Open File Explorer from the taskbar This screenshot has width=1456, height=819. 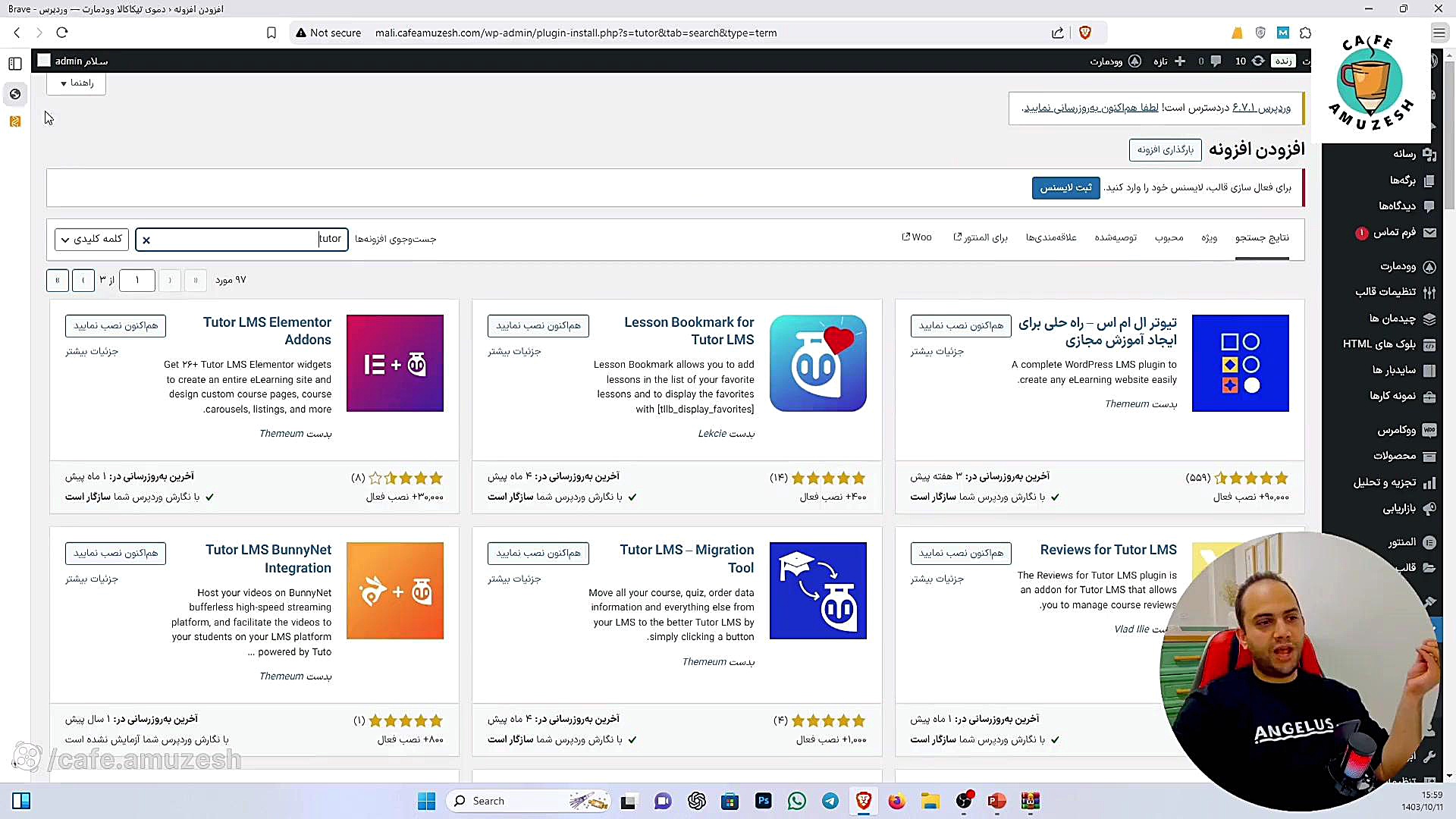coord(930,801)
